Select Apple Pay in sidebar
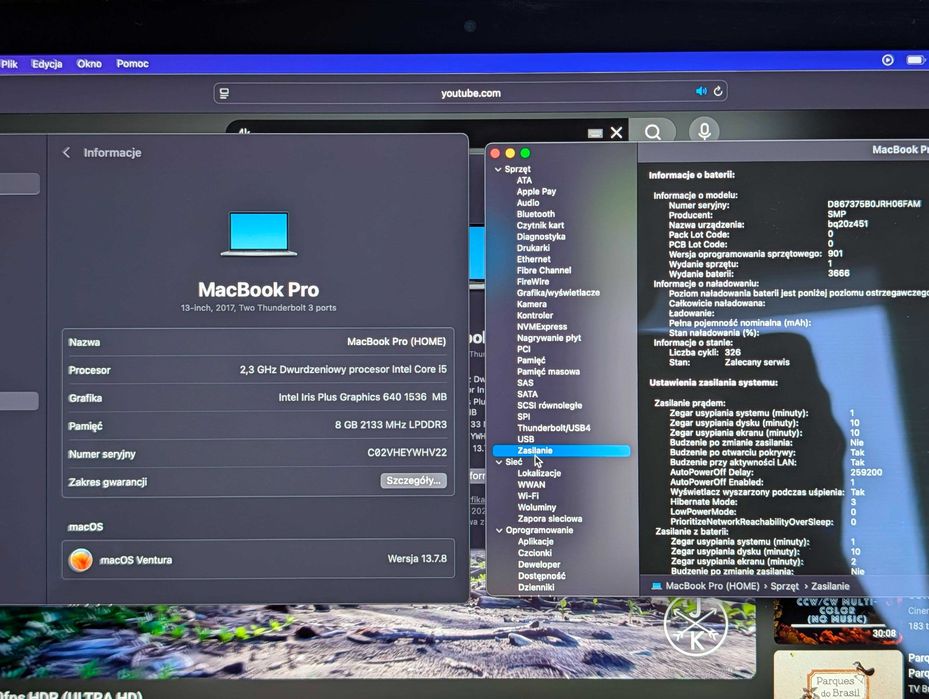This screenshot has height=699, width=929. click(536, 191)
